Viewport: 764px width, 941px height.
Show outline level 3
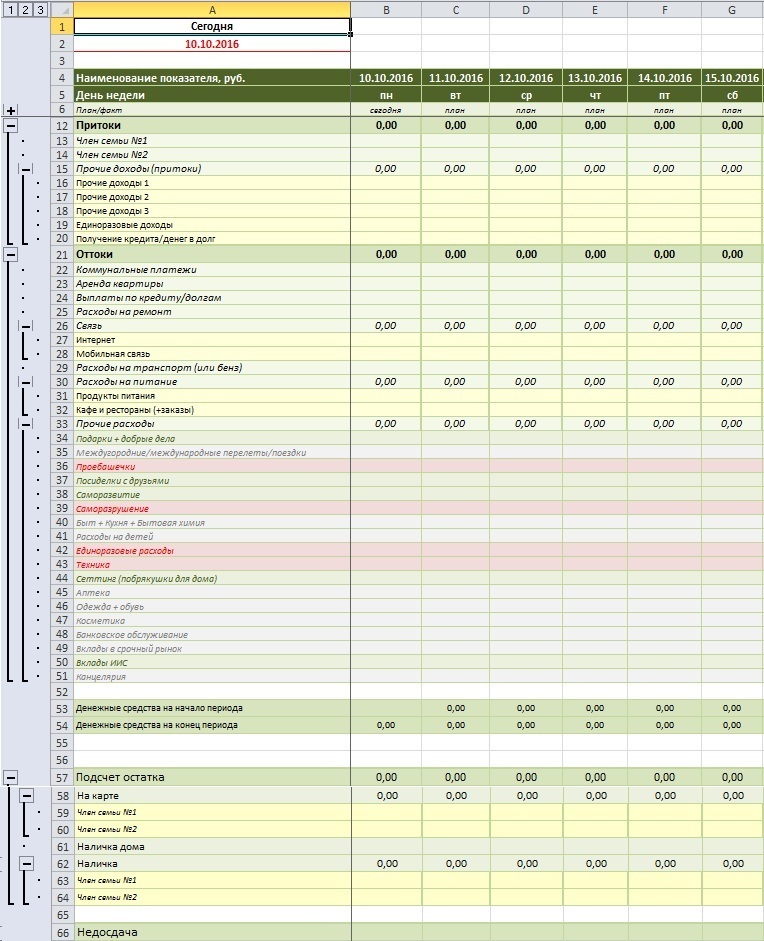pyautogui.click(x=40, y=10)
